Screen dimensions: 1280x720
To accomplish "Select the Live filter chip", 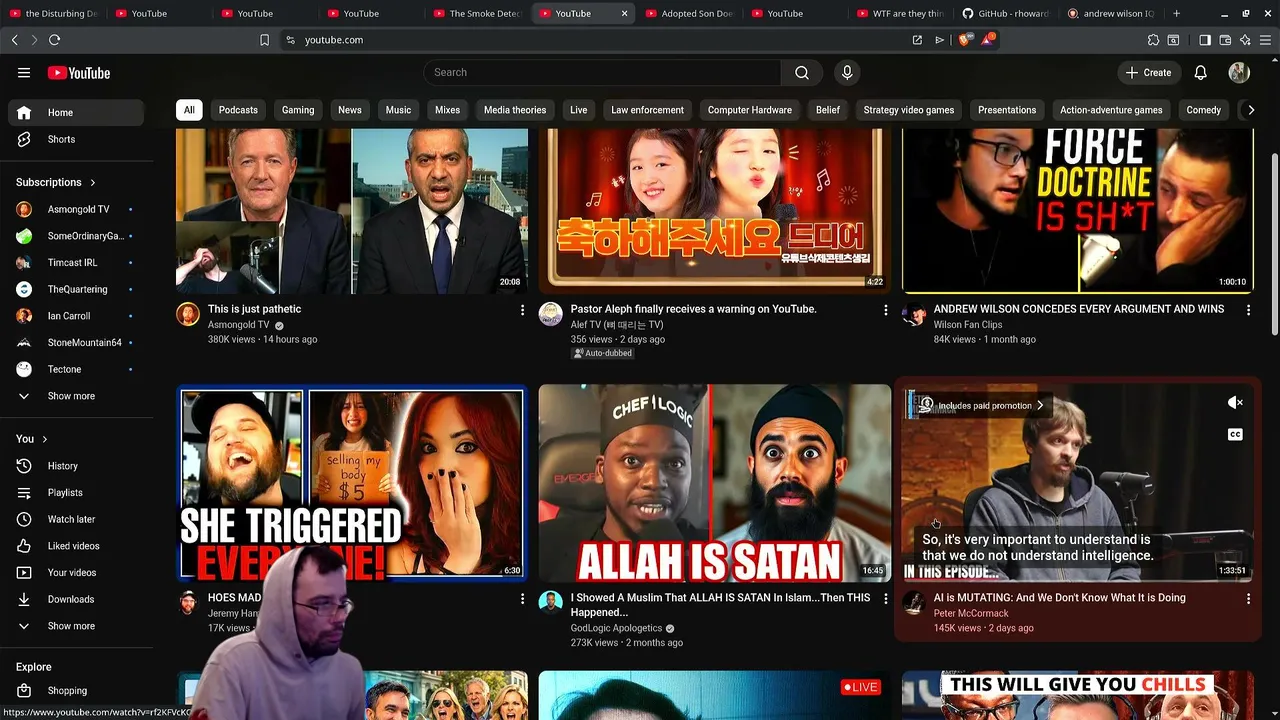I will coord(579,110).
